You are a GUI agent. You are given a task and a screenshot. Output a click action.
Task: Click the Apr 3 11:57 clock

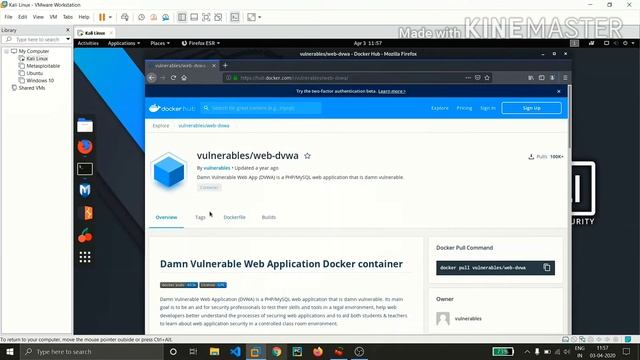[368, 43]
